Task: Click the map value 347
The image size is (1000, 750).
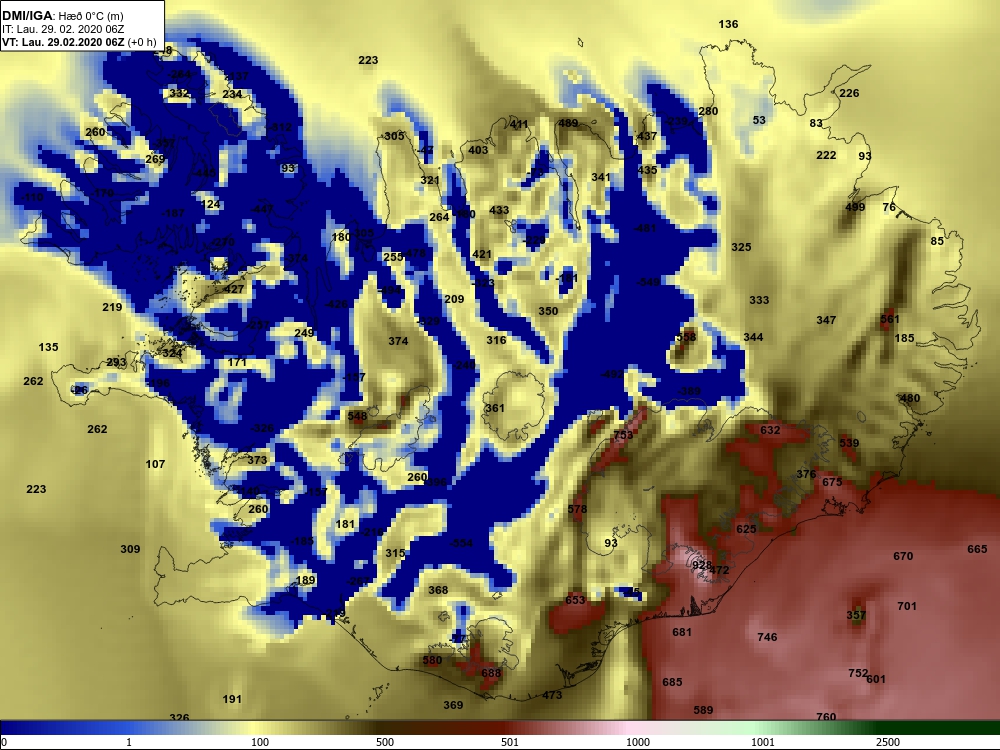Action: point(827,320)
